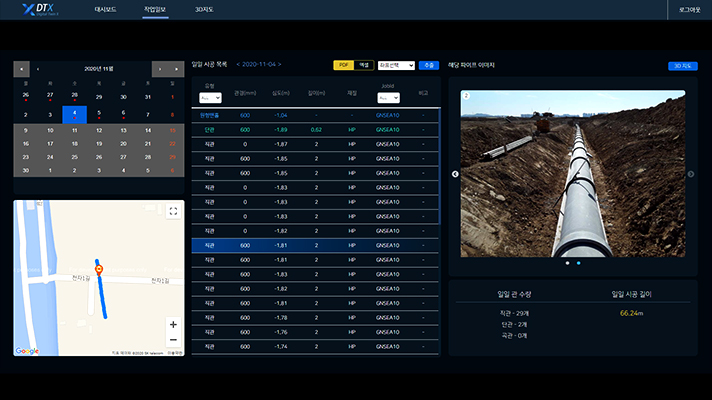Open the 좌표선택 dropdown
This screenshot has height=400, width=712.
pos(396,65)
